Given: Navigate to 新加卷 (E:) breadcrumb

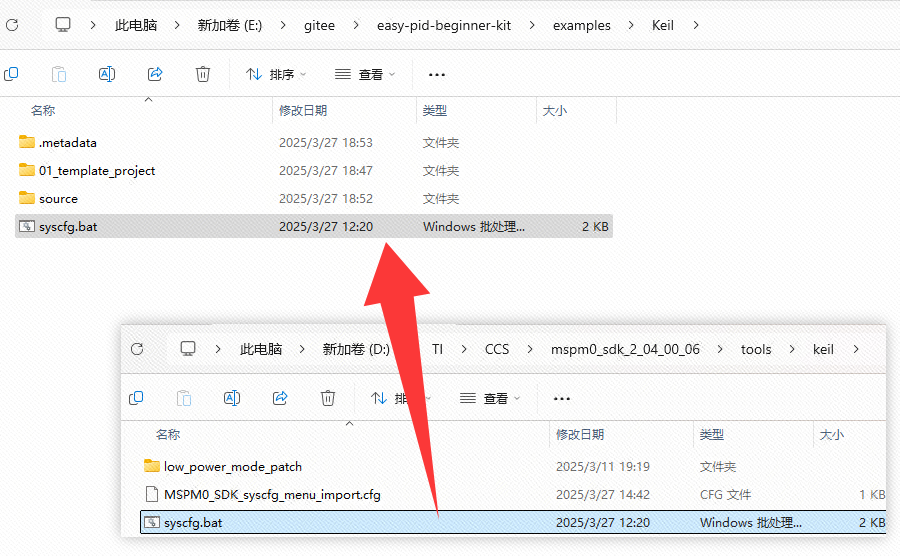Looking at the screenshot, I should coord(230,25).
